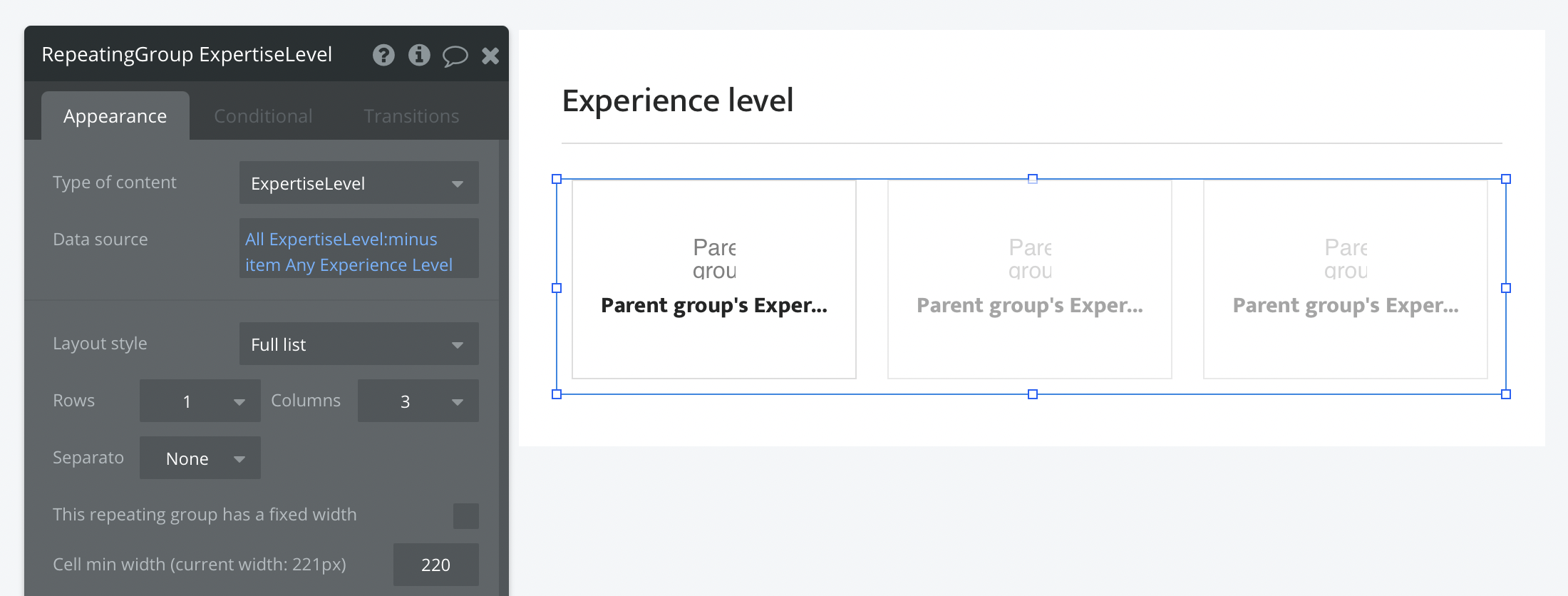Edit the Data source expression

pos(359,252)
